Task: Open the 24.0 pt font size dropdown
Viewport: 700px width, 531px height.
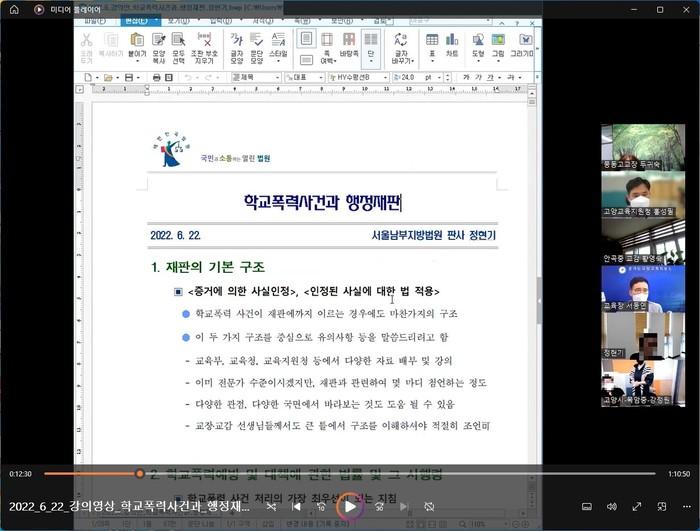Action: (x=439, y=78)
